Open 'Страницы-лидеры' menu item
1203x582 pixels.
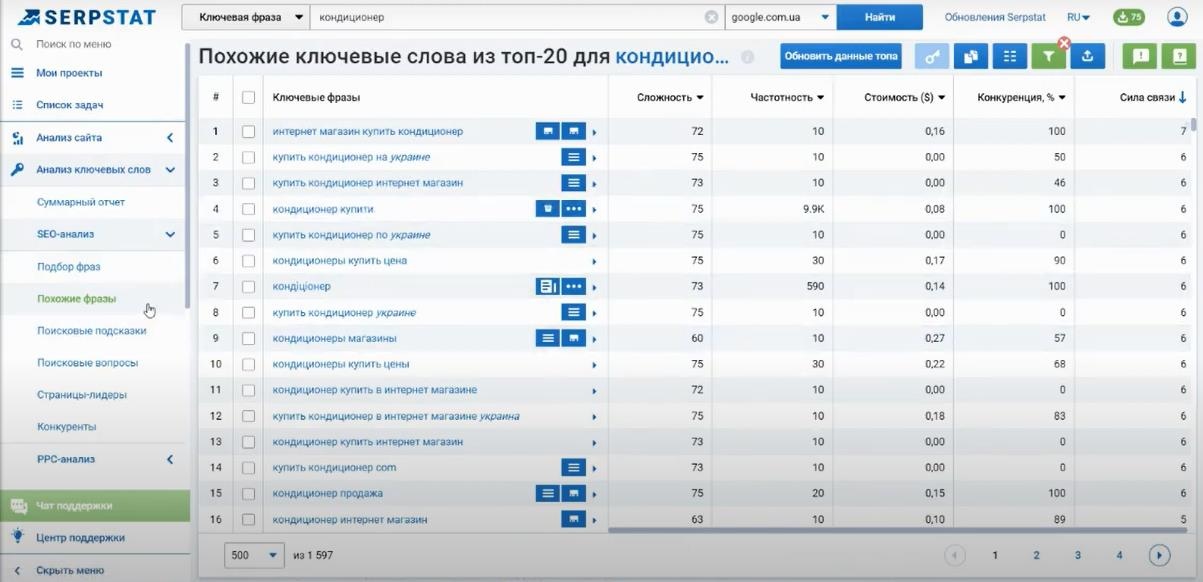[82, 394]
